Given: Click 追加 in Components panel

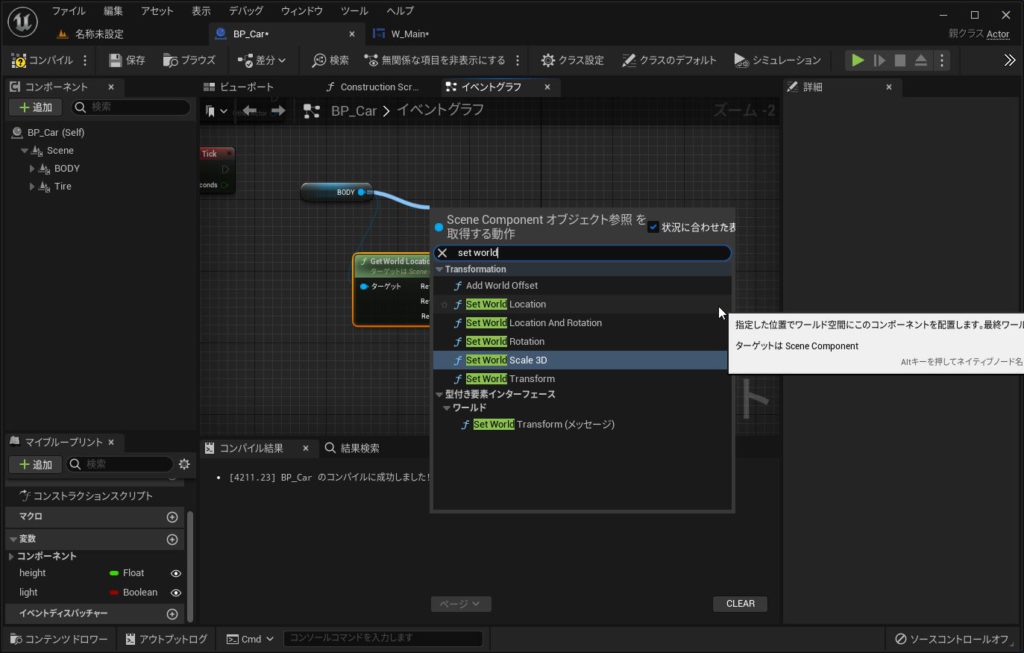Looking at the screenshot, I should click(x=35, y=107).
